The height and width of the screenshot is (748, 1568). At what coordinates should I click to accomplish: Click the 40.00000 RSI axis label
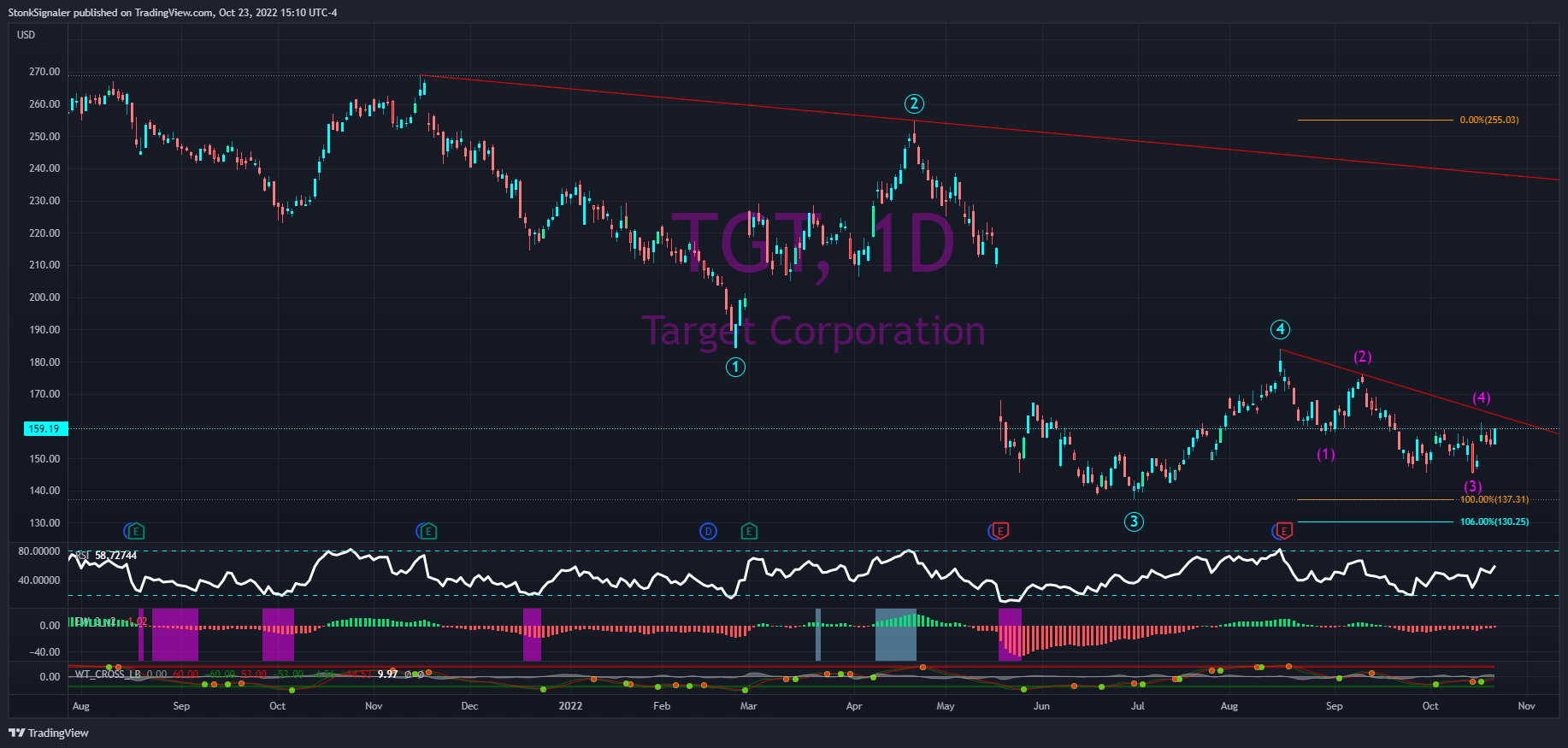click(39, 580)
